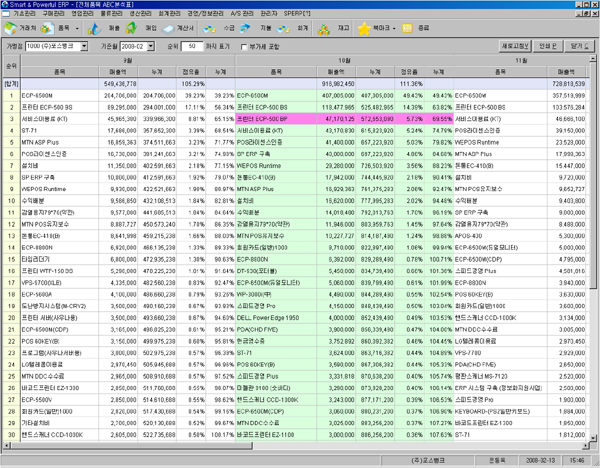Image resolution: width=600 pixels, height=468 pixels.
Task: Select the total cell 549,436,778
Action: (x=118, y=84)
